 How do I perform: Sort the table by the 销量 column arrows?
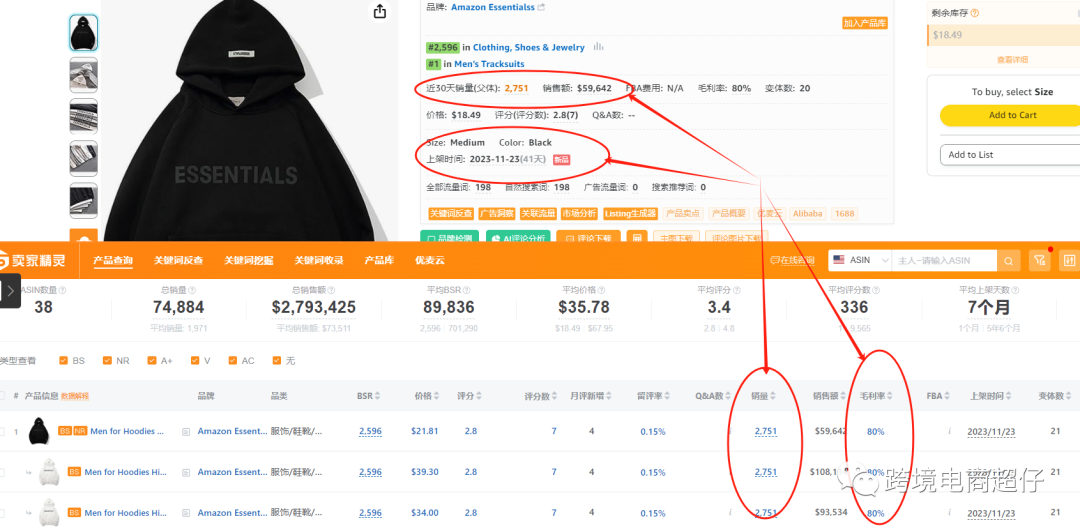(773, 396)
